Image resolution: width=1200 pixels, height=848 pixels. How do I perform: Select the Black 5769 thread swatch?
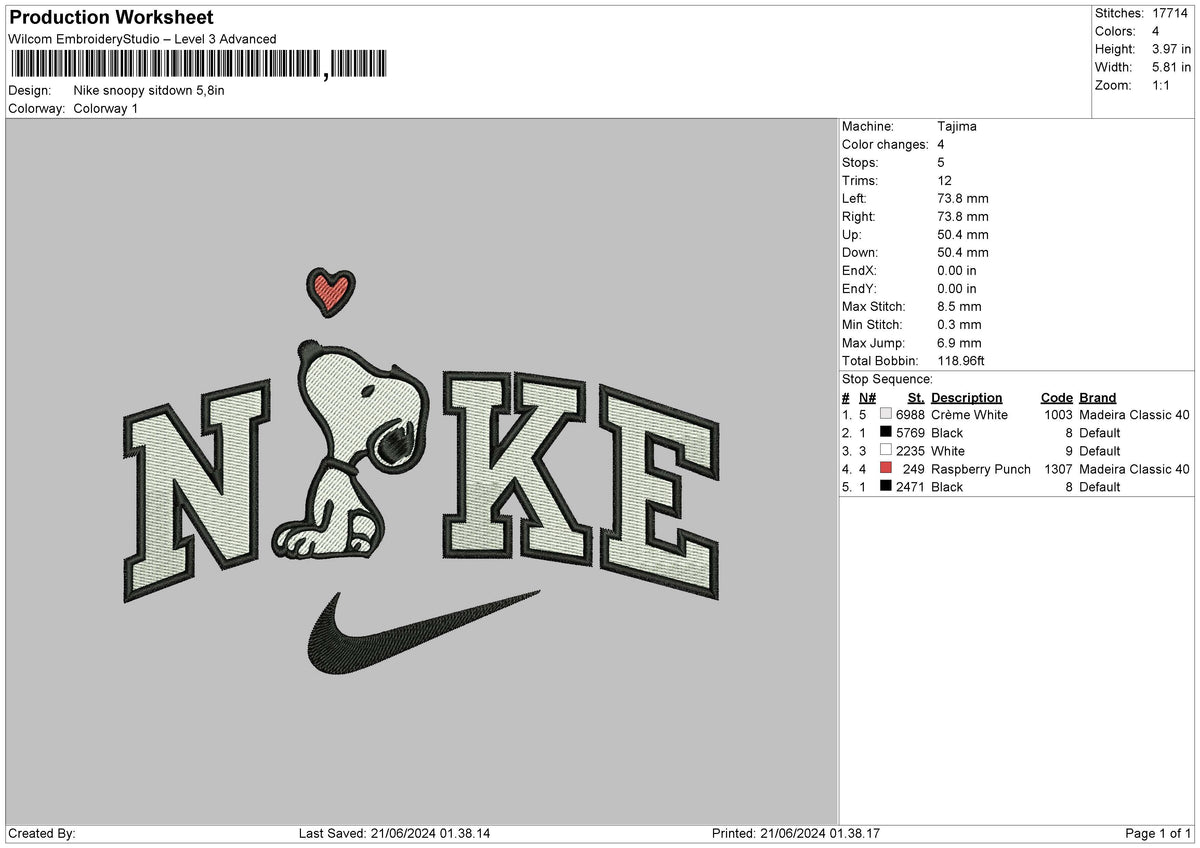(x=886, y=433)
